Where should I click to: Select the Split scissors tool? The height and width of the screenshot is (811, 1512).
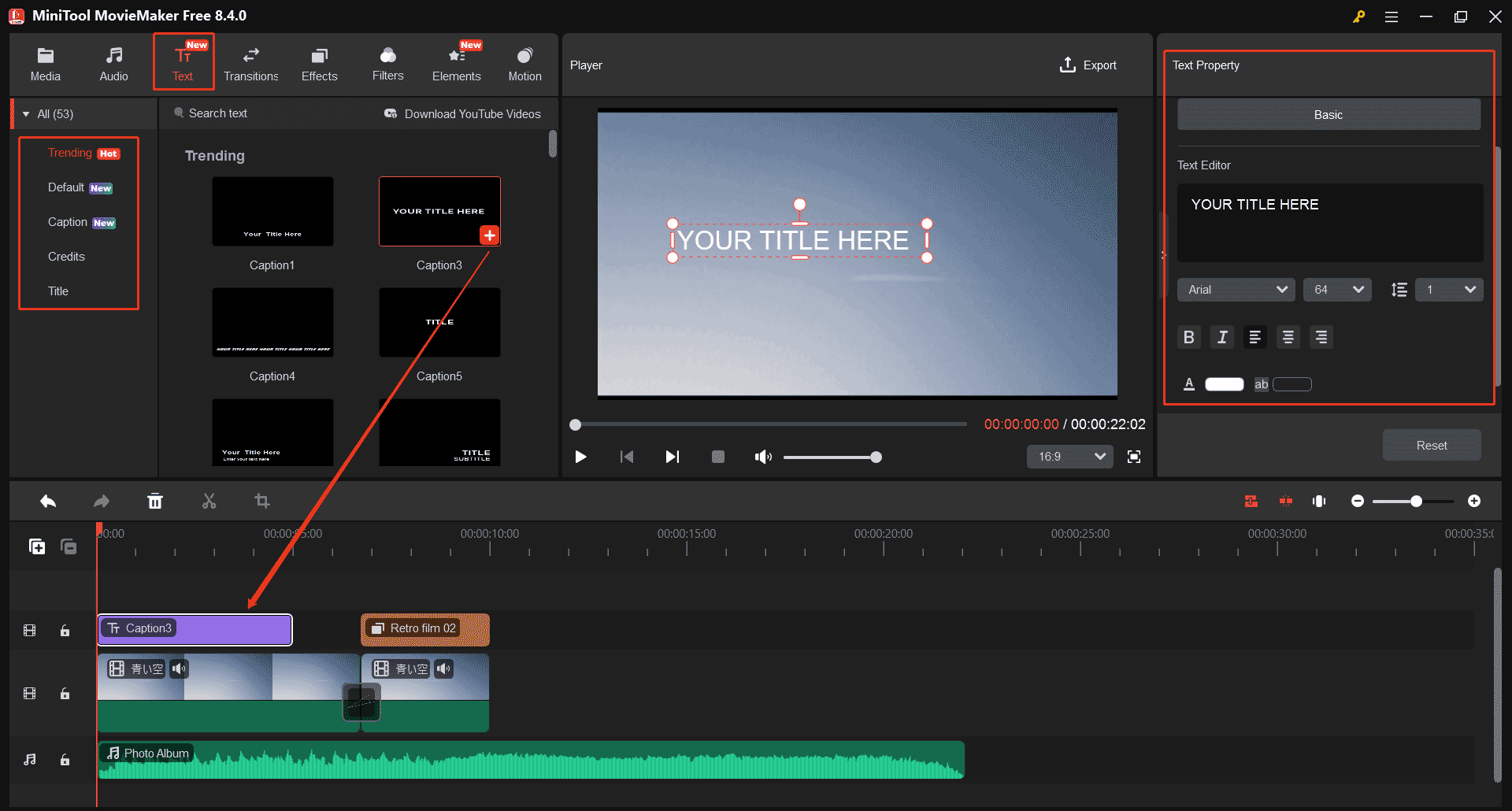(209, 501)
